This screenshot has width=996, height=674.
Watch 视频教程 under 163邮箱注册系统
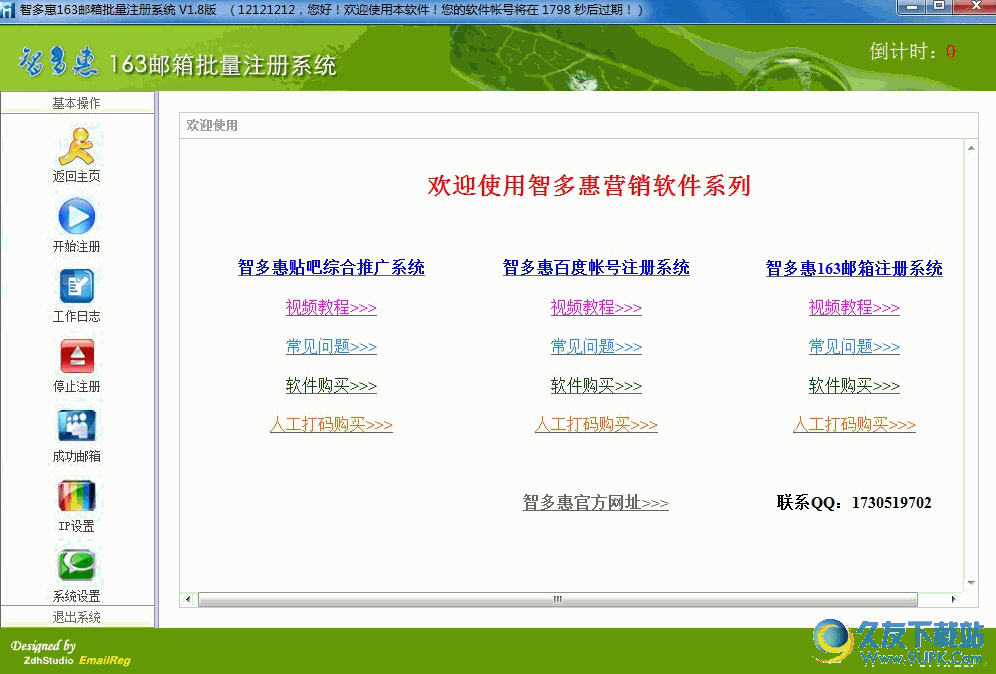click(x=854, y=307)
